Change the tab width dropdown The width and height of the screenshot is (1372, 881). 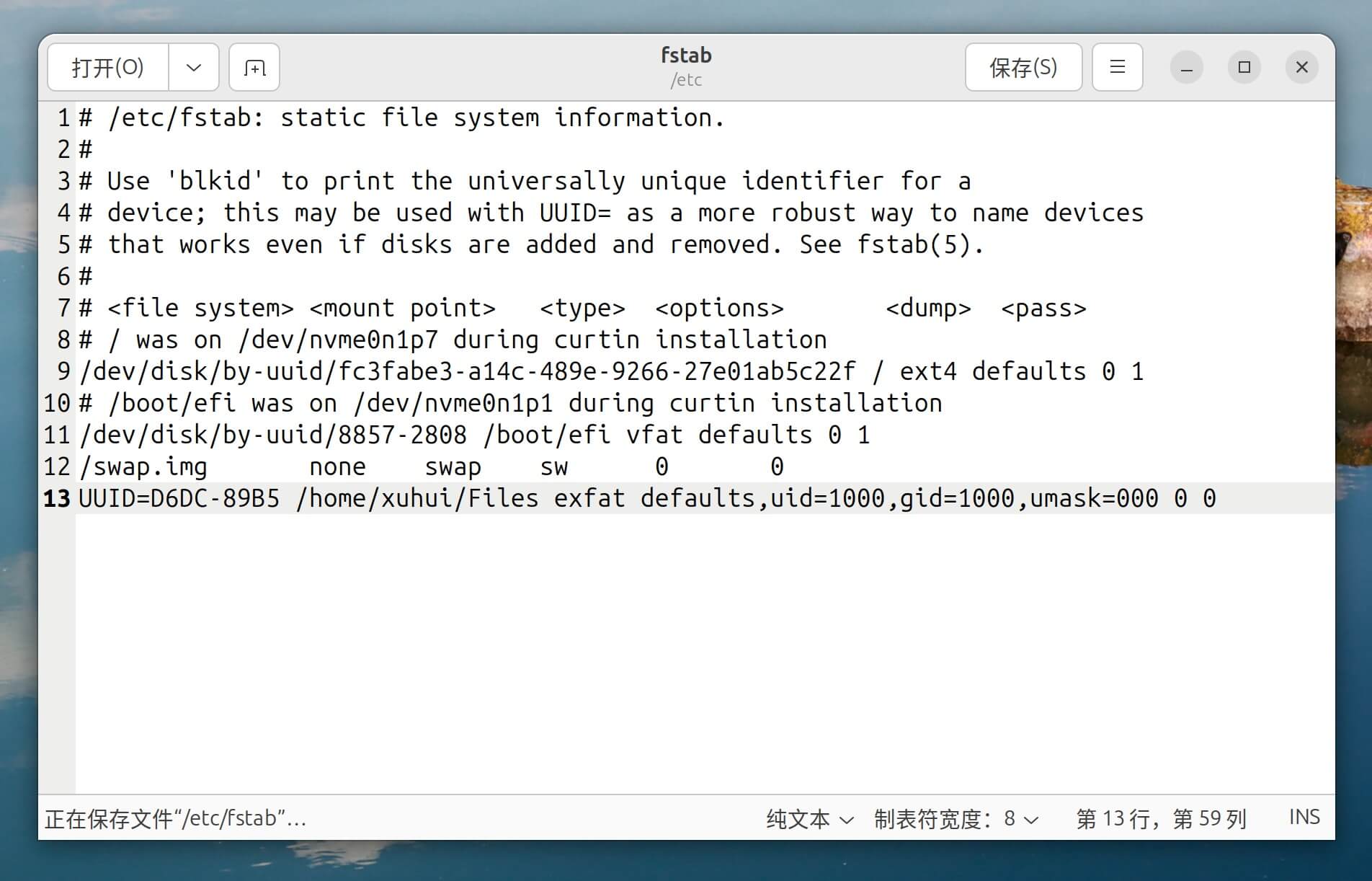tap(956, 819)
